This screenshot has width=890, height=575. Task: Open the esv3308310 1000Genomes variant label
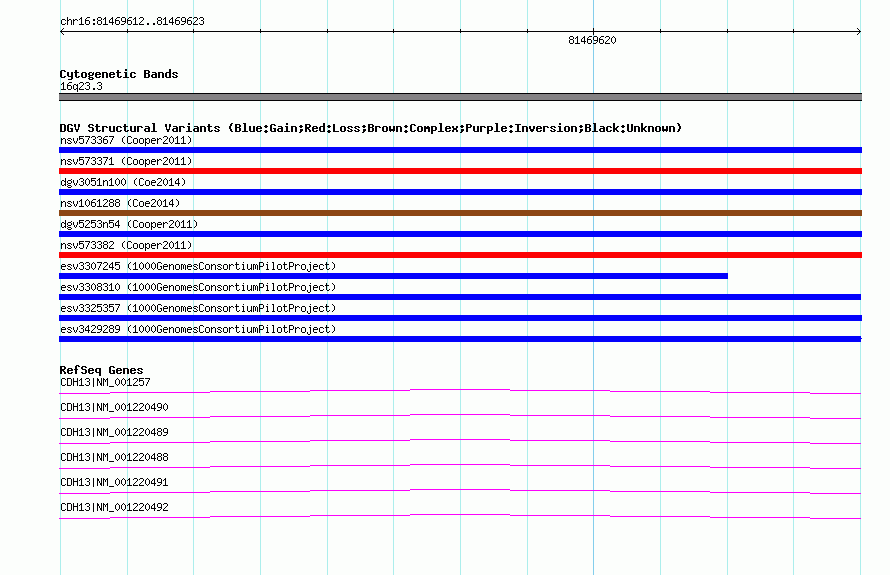click(x=198, y=287)
